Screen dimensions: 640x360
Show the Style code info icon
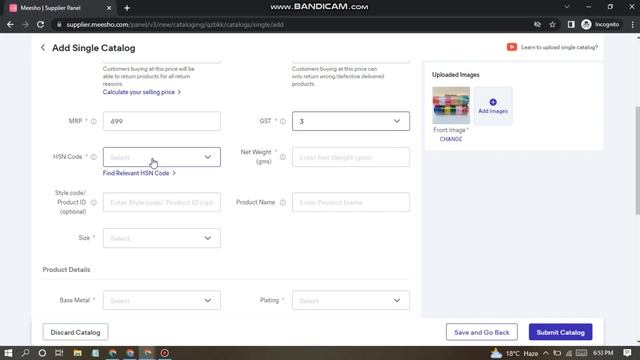(x=93, y=202)
